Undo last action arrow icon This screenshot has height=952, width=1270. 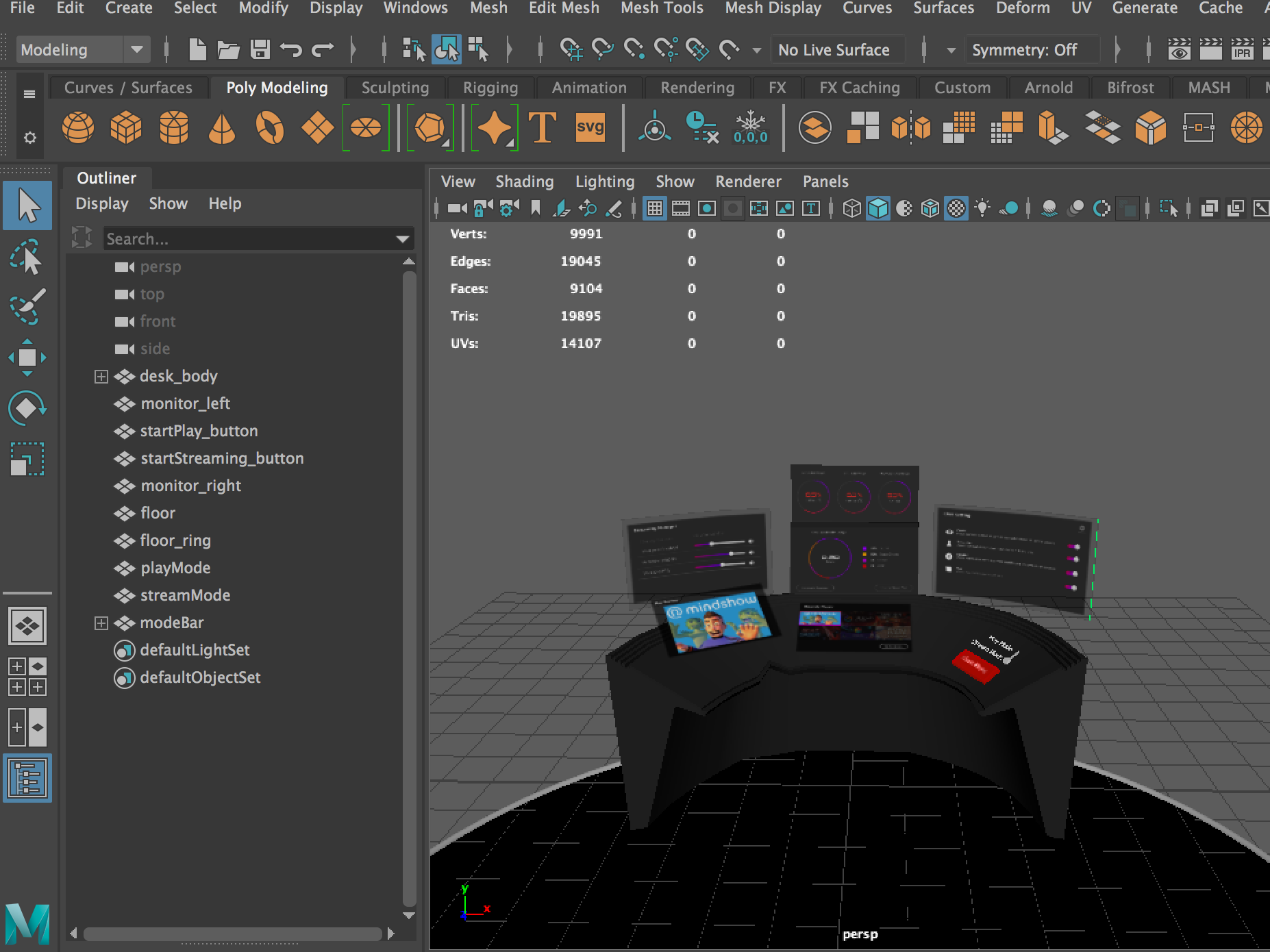click(x=291, y=49)
